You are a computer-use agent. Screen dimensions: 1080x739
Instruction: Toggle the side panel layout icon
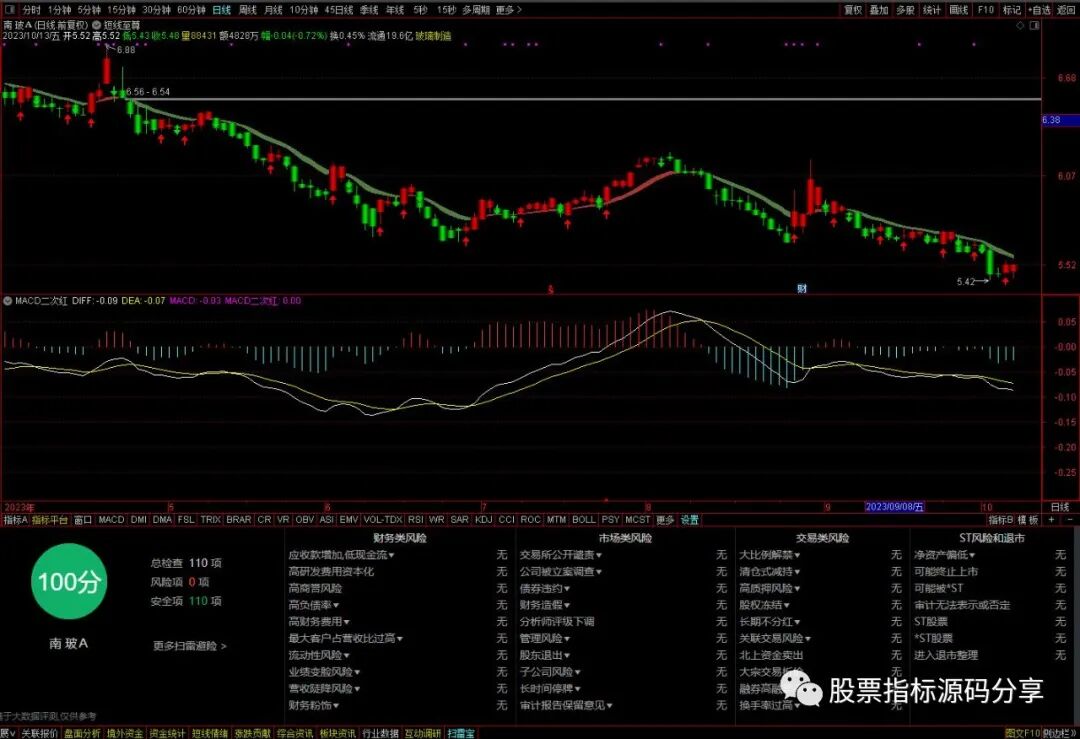tap(1034, 25)
